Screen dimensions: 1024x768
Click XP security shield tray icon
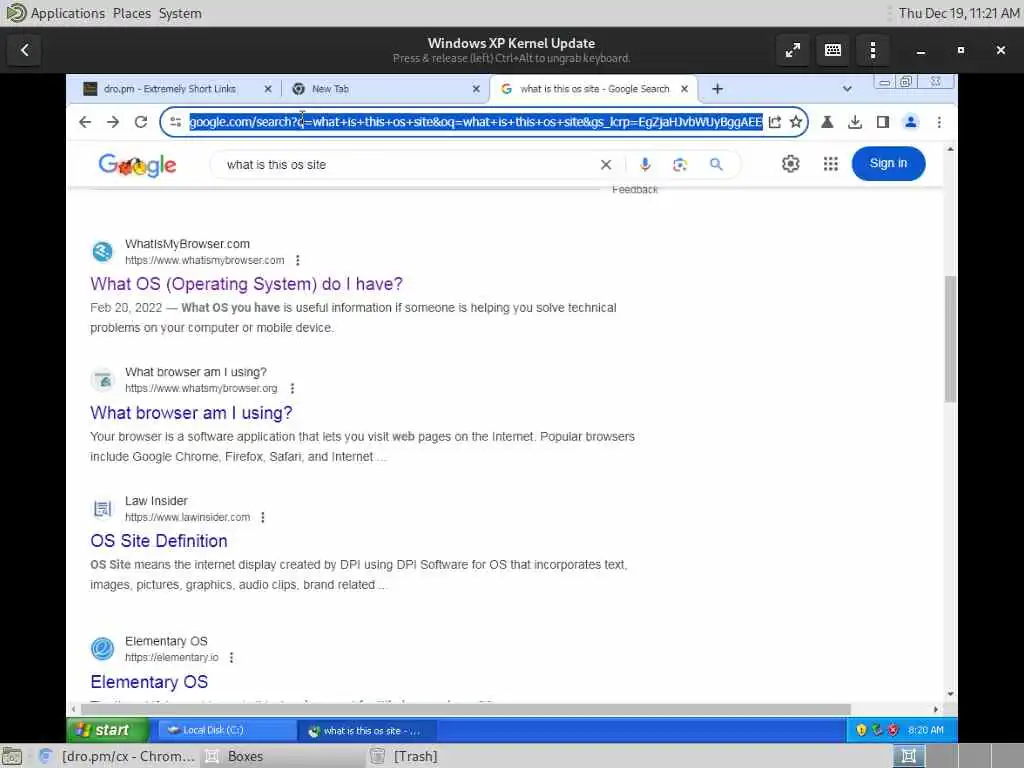point(861,730)
